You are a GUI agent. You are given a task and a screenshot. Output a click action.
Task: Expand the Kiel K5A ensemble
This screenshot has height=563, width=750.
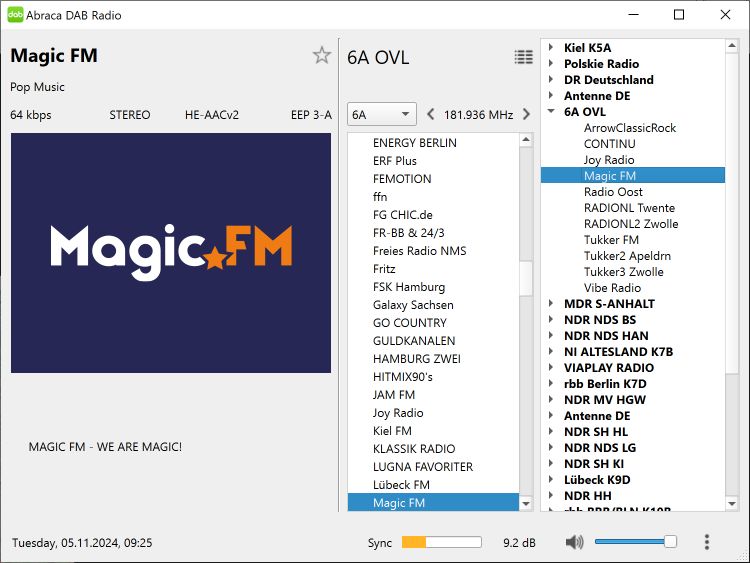click(x=551, y=48)
